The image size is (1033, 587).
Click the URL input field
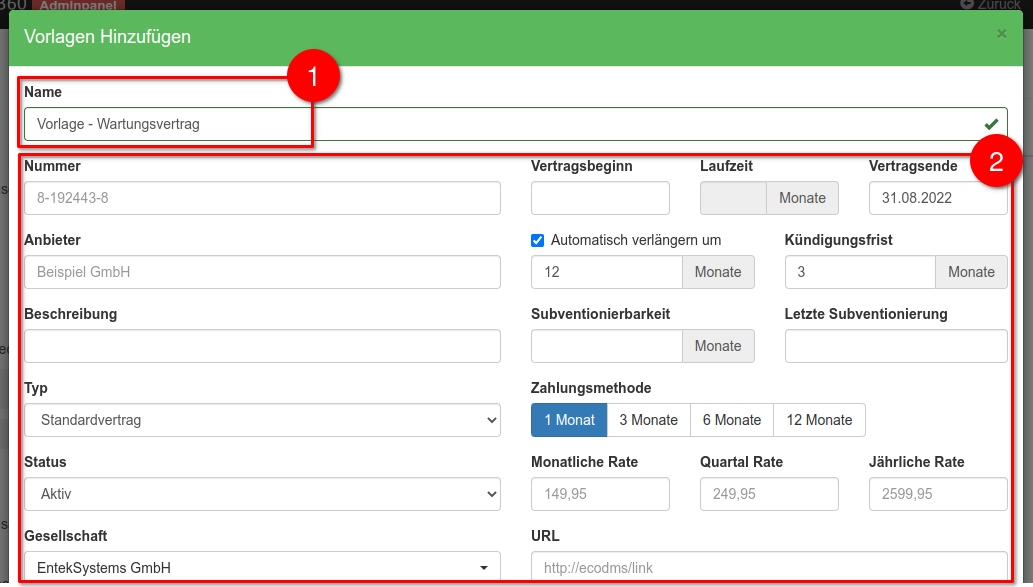coord(769,568)
